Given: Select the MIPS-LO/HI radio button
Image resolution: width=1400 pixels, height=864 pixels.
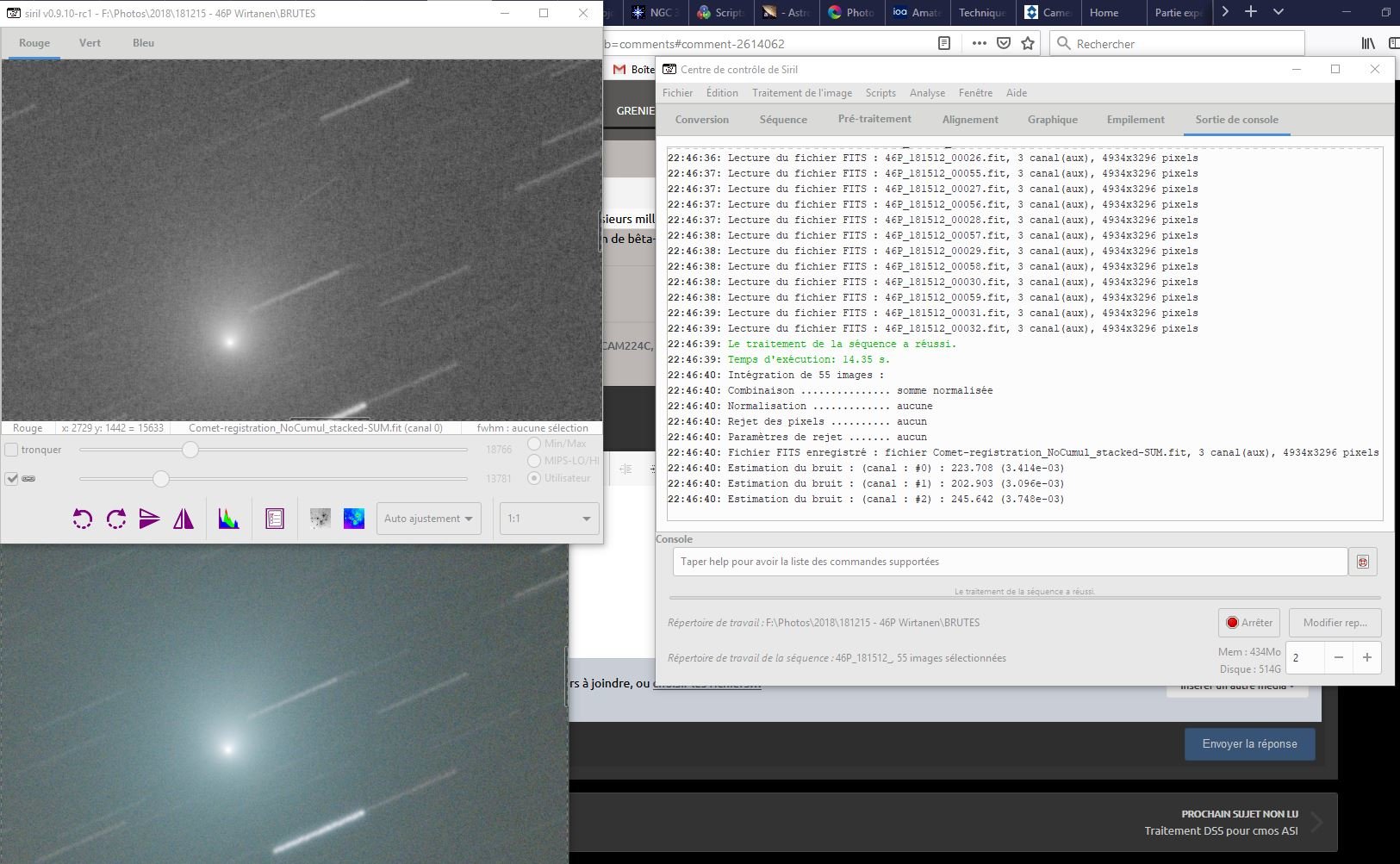Looking at the screenshot, I should (x=534, y=461).
